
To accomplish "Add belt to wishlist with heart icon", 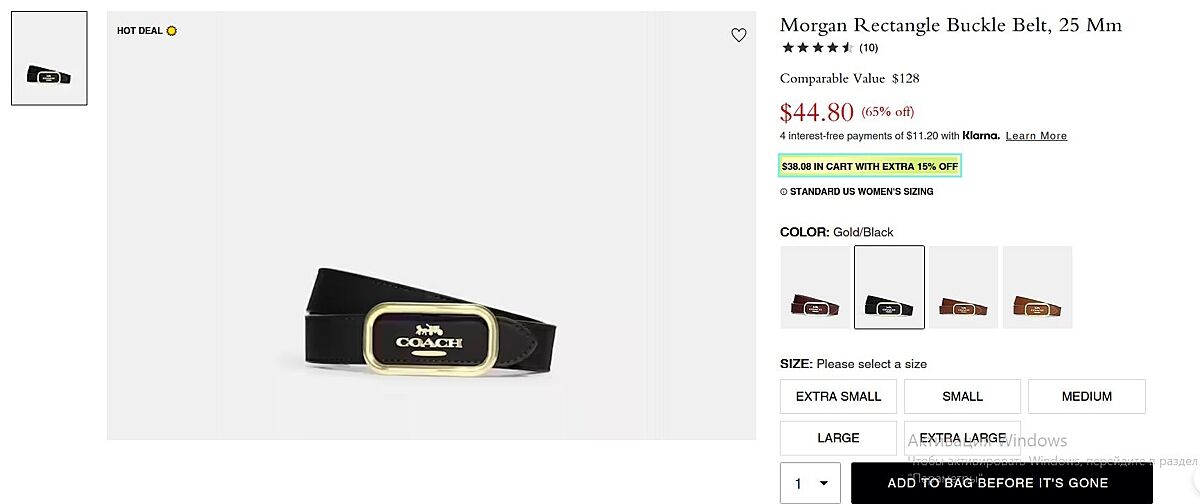I will 739,35.
